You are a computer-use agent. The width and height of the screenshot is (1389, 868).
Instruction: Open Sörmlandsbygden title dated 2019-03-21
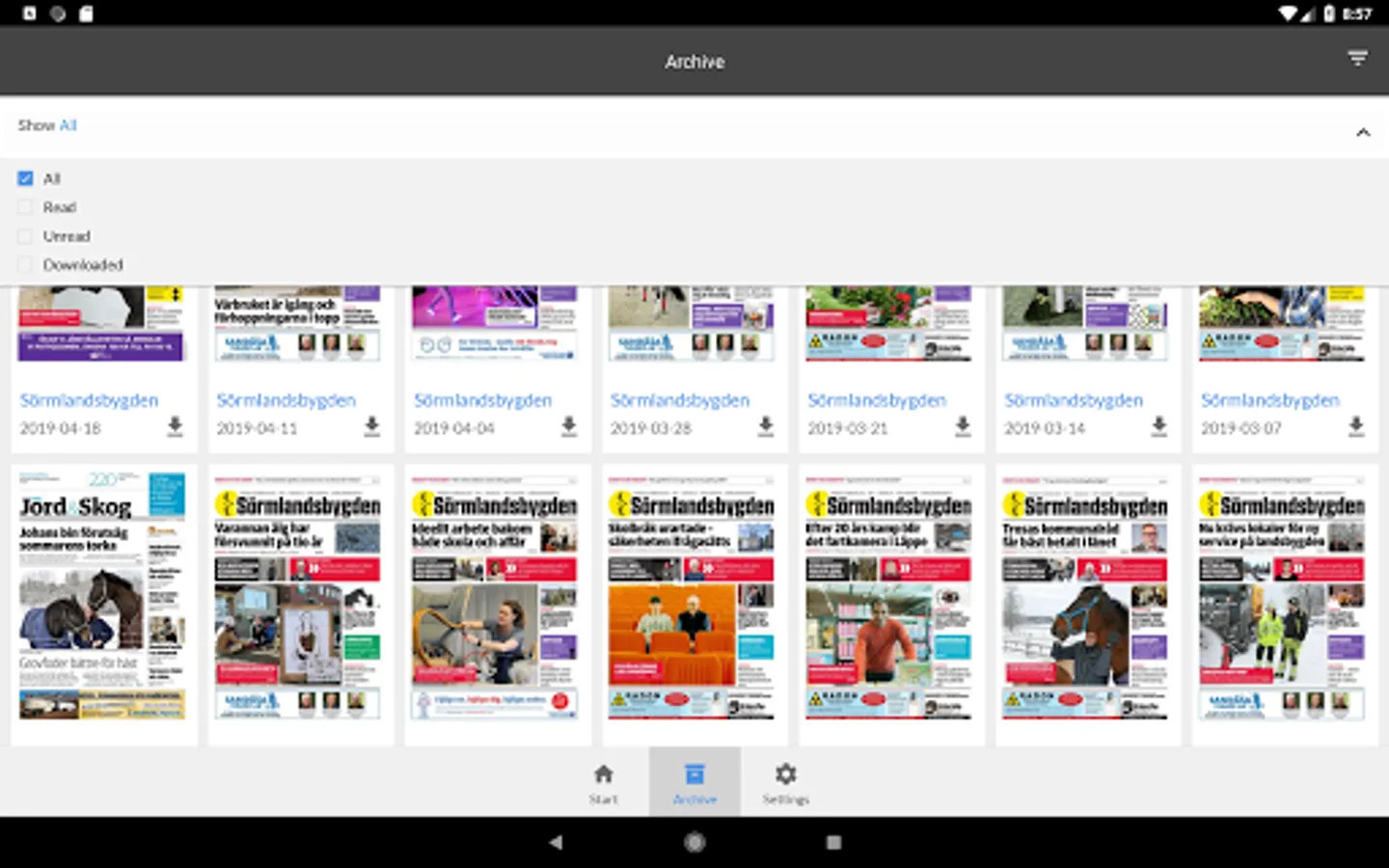click(877, 400)
